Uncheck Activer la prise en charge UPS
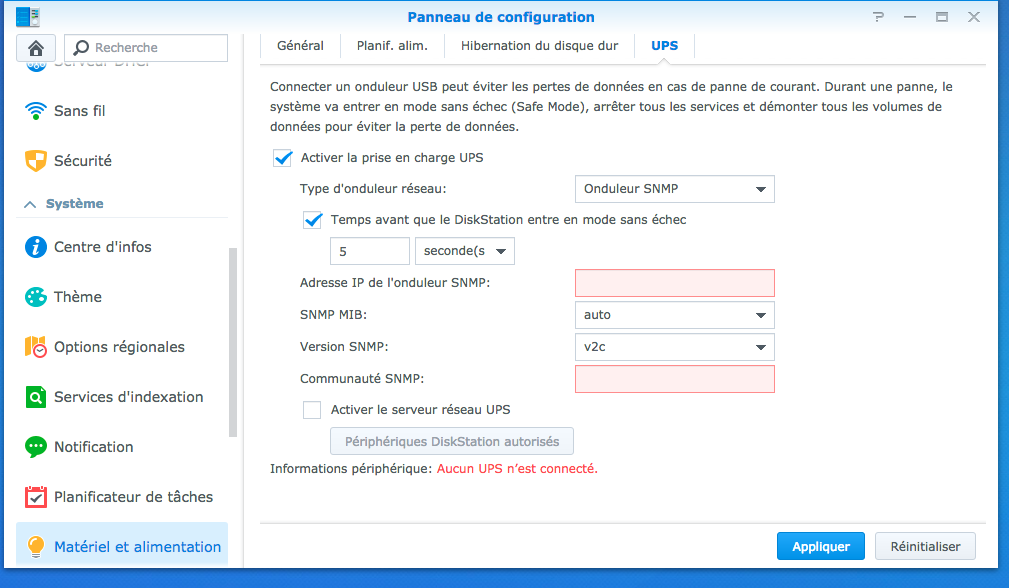This screenshot has width=1009, height=588. click(282, 158)
